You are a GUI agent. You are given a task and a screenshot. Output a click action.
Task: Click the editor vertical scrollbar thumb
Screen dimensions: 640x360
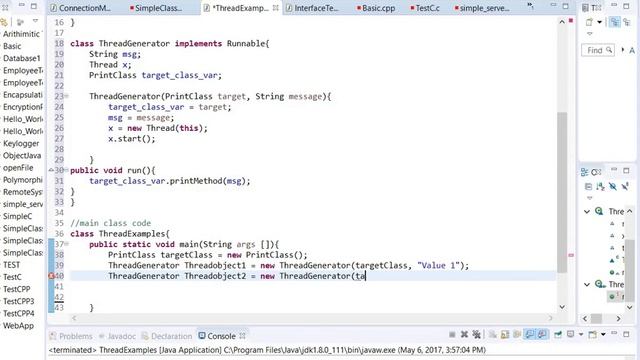pos(562,192)
